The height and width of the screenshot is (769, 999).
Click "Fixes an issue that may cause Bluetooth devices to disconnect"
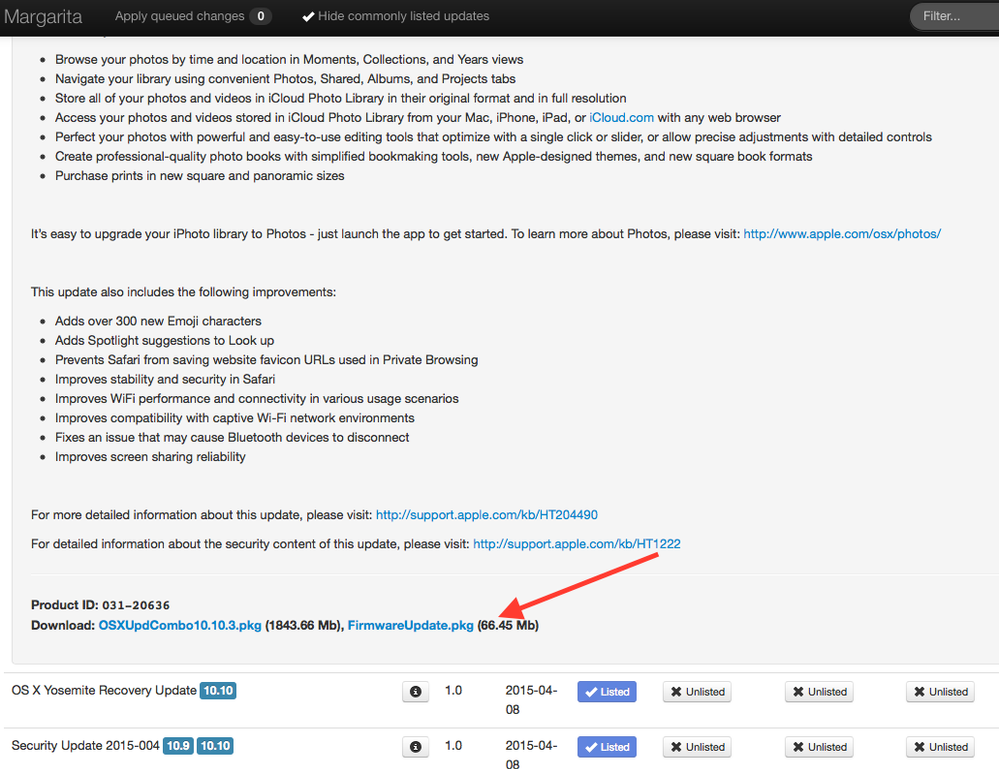tap(232, 437)
